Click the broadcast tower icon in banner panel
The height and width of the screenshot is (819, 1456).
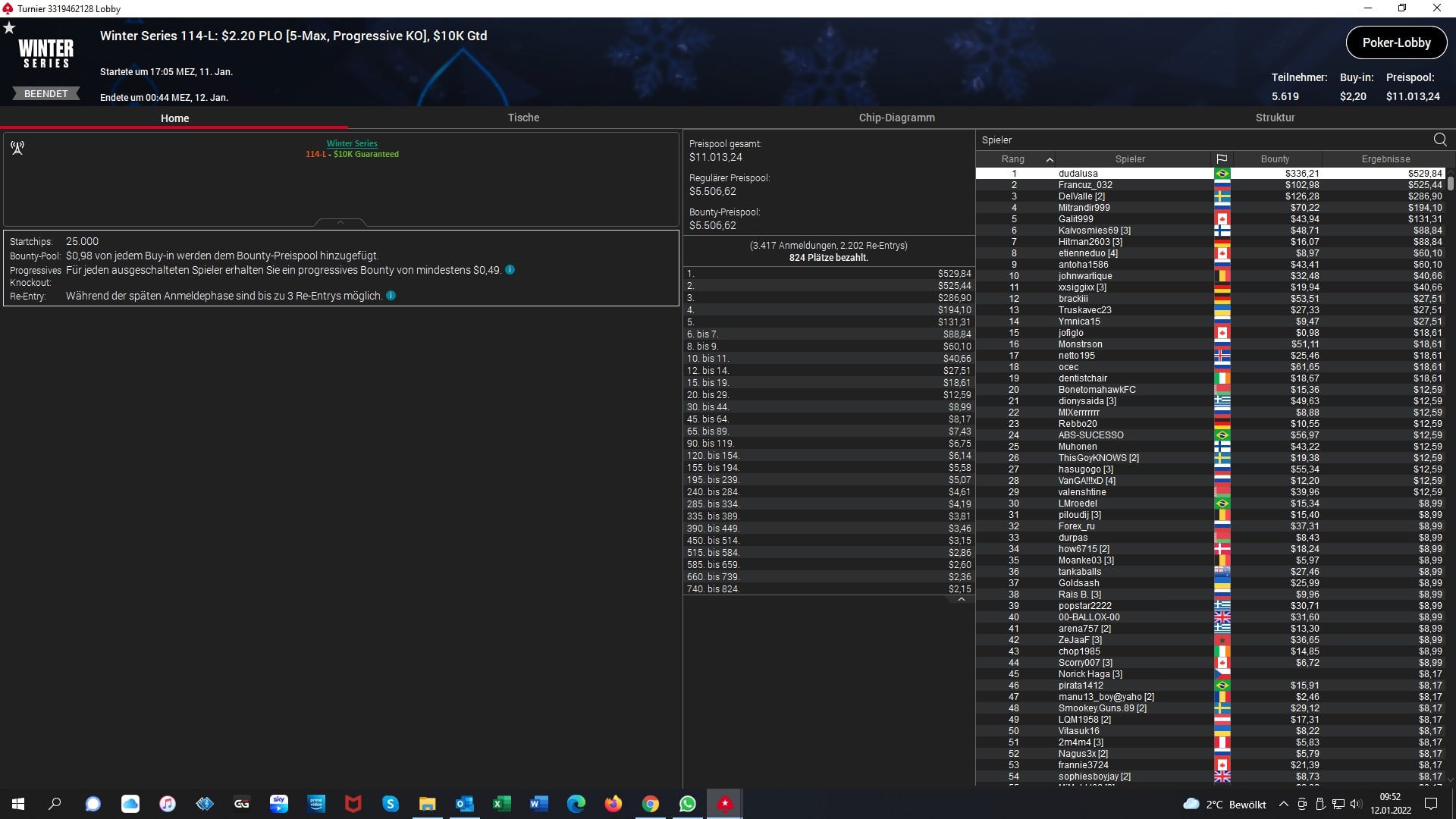[x=17, y=148]
